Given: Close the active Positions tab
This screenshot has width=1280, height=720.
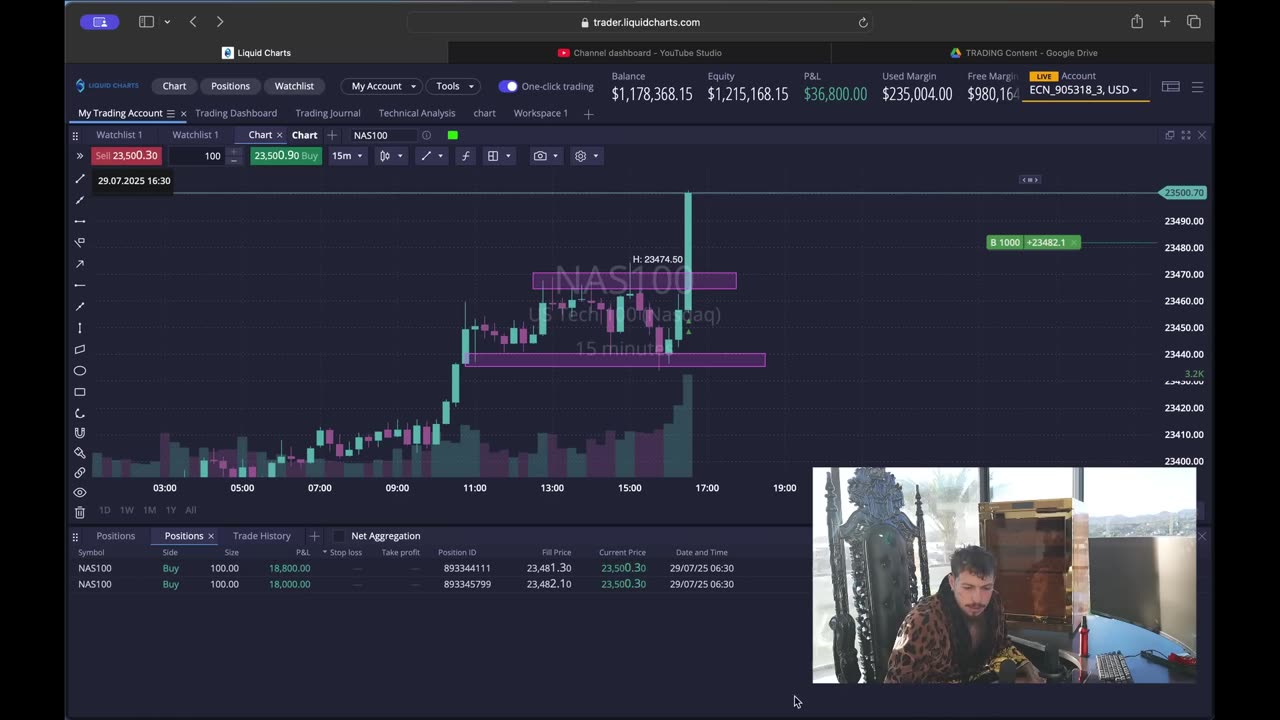Looking at the screenshot, I should tap(211, 536).
